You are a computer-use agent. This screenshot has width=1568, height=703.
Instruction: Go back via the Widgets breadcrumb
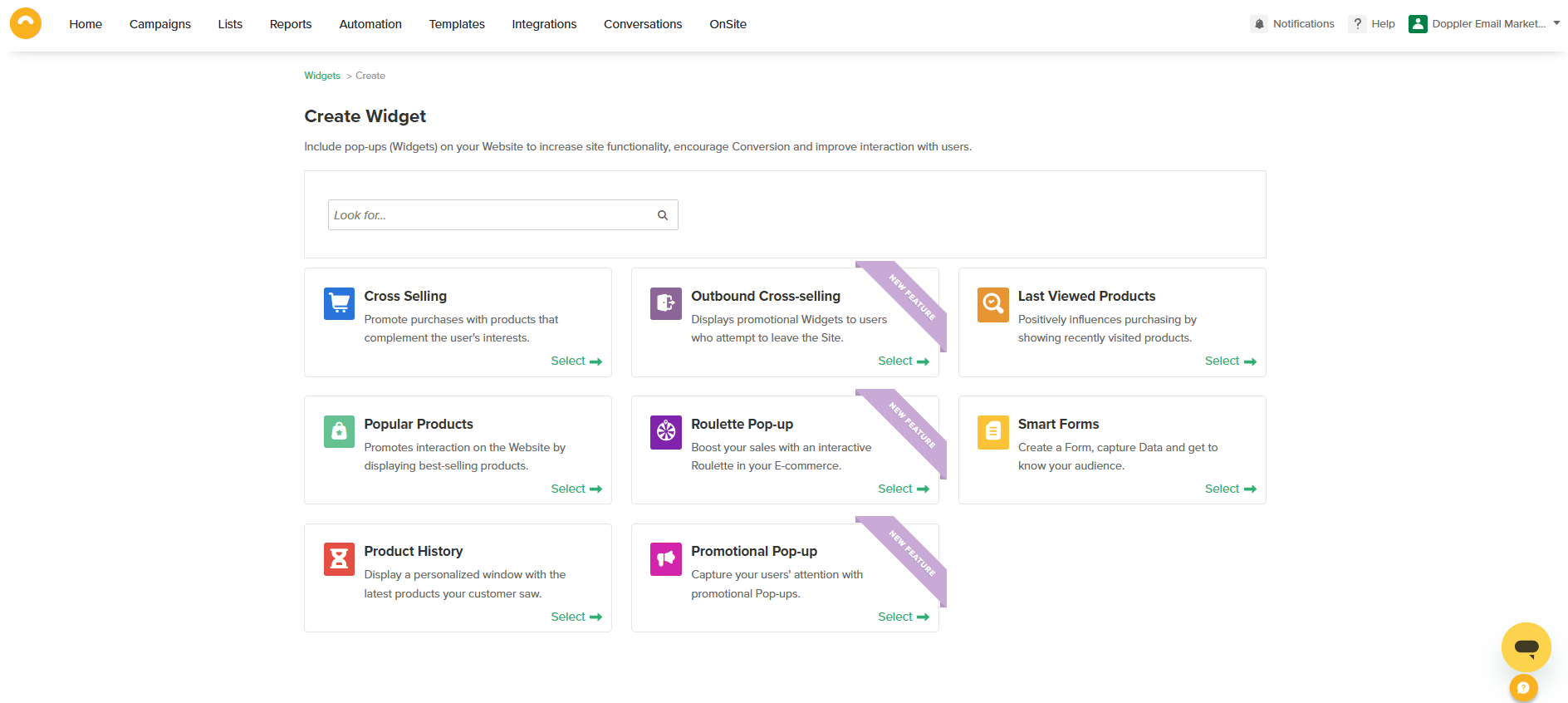point(322,76)
